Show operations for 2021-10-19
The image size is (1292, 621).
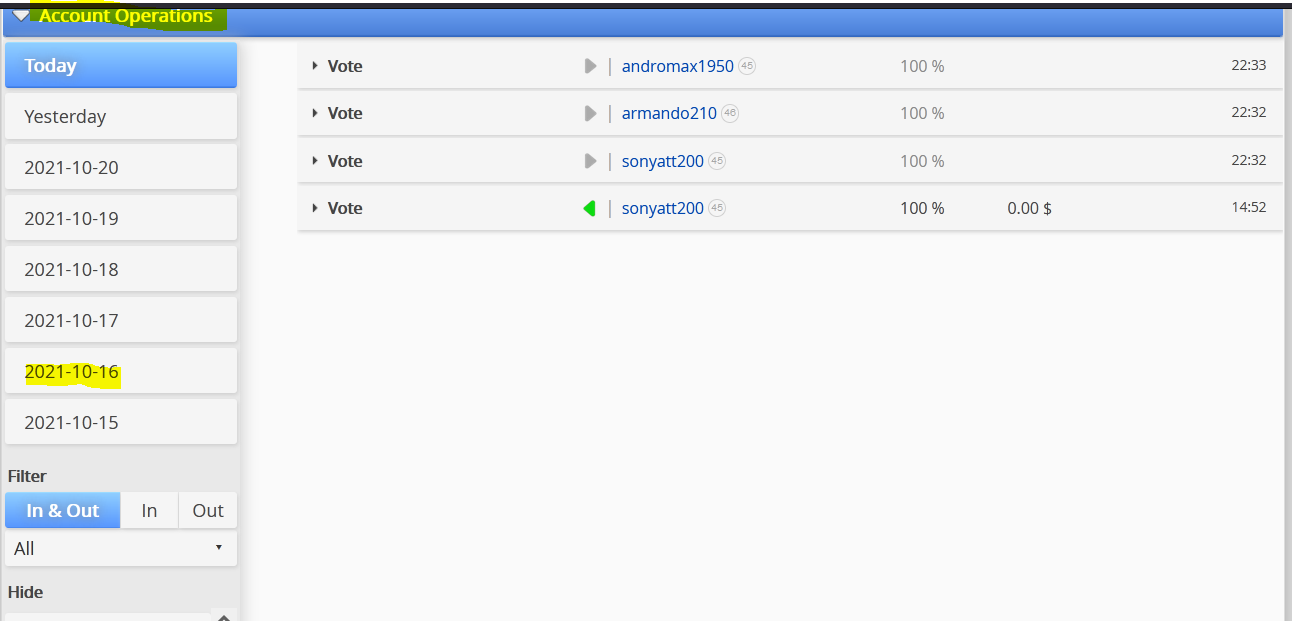coord(121,218)
